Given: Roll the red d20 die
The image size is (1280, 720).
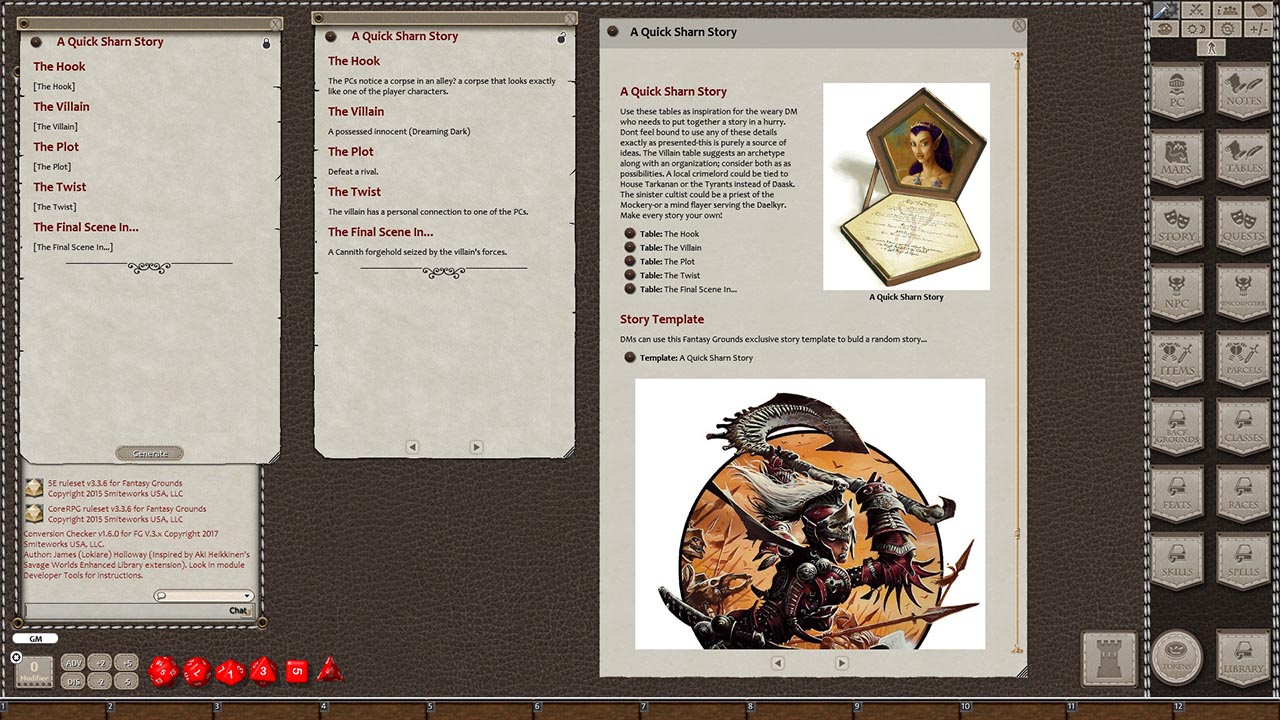Looking at the screenshot, I should coord(162,670).
